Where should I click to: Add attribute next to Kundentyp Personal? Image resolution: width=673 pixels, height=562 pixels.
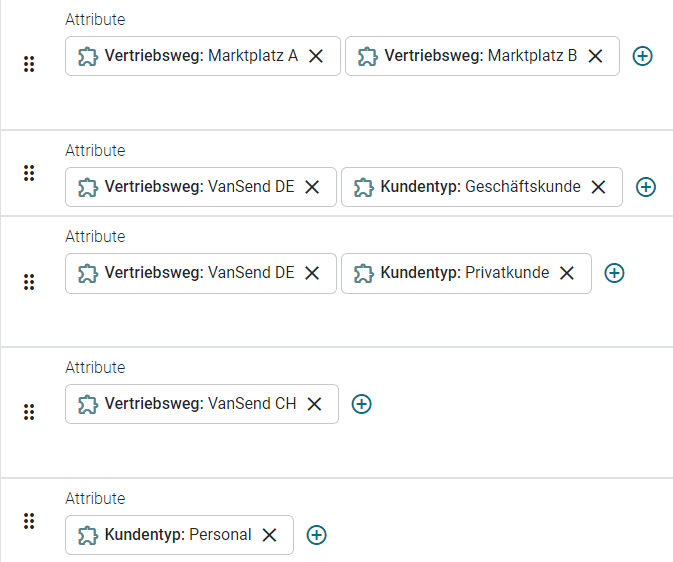point(316,535)
